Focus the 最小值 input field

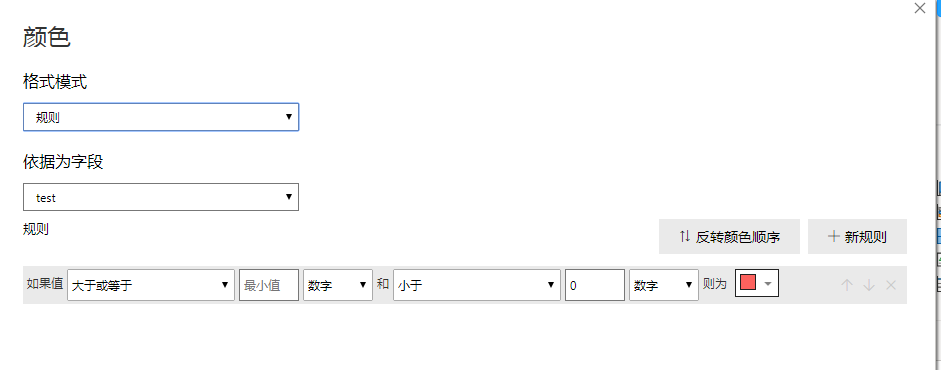[x=269, y=285]
